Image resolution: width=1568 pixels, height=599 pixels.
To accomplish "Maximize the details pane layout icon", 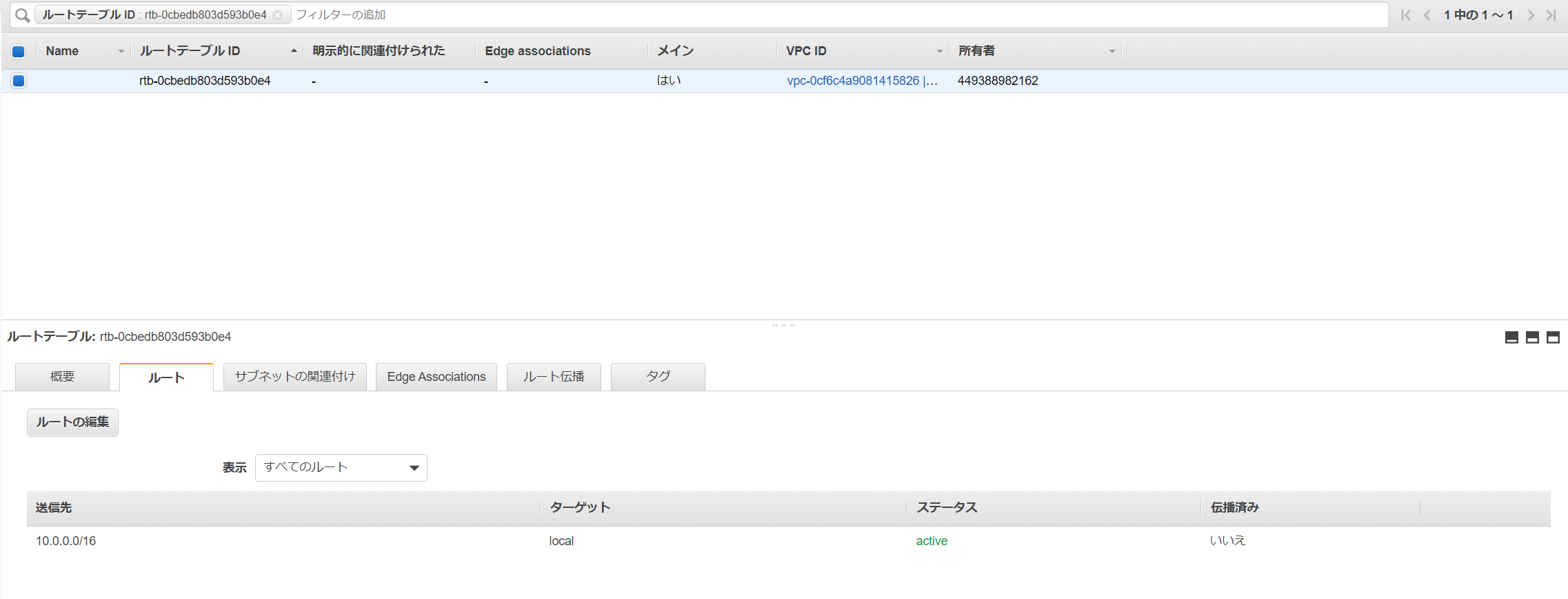I will 1553,337.
